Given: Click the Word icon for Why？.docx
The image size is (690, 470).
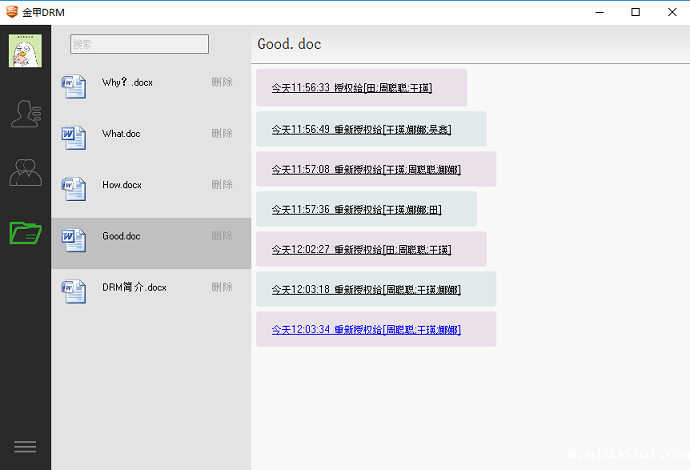Looking at the screenshot, I should [x=74, y=85].
